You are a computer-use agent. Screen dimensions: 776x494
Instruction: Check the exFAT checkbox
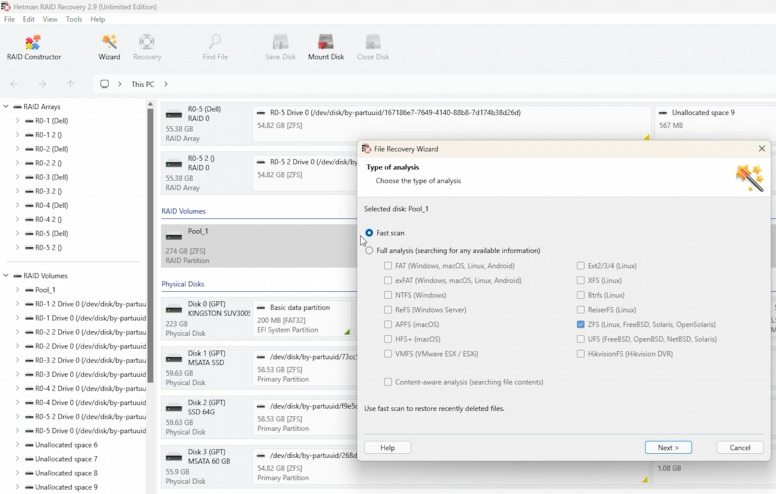388,280
